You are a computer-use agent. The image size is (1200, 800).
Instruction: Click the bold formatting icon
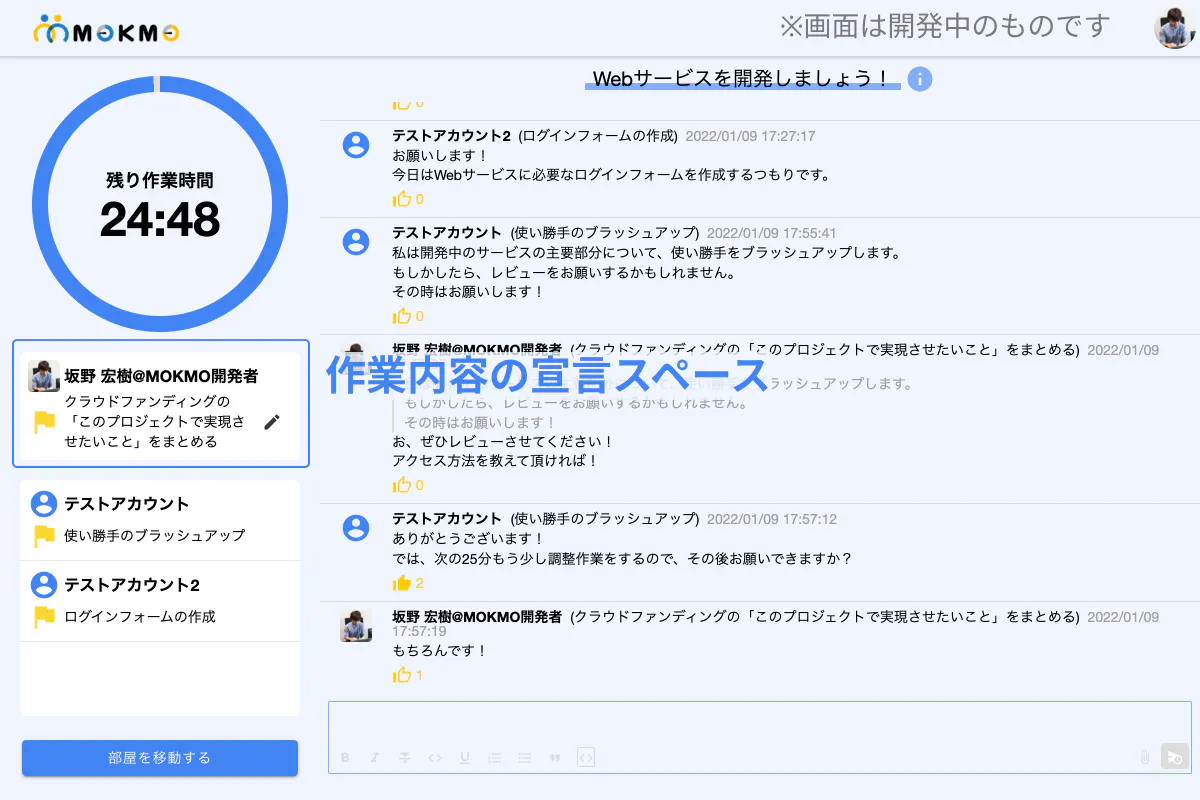click(345, 758)
